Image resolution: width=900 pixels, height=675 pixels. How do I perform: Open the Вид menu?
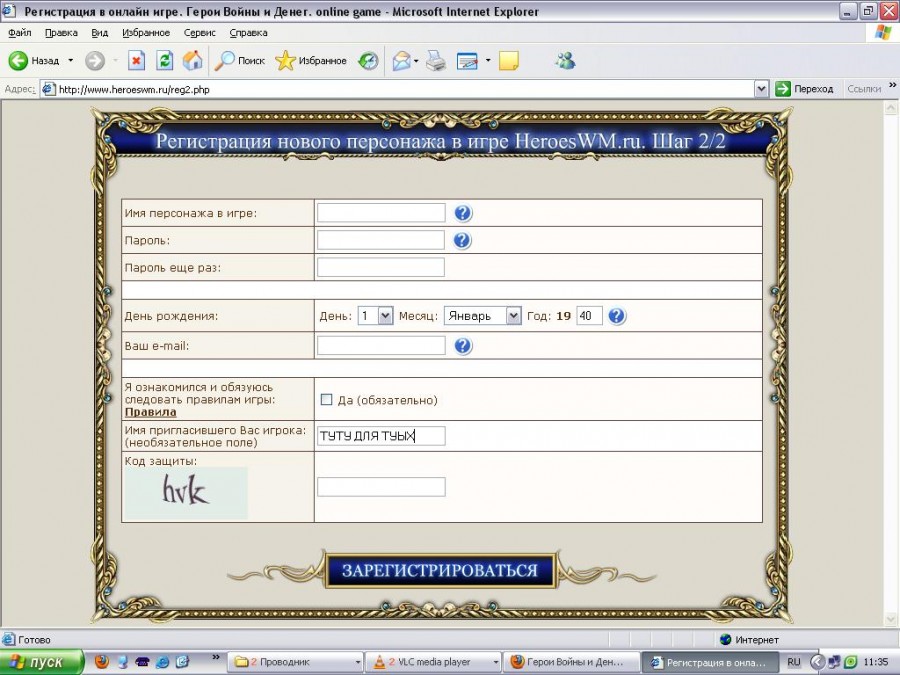pos(99,33)
